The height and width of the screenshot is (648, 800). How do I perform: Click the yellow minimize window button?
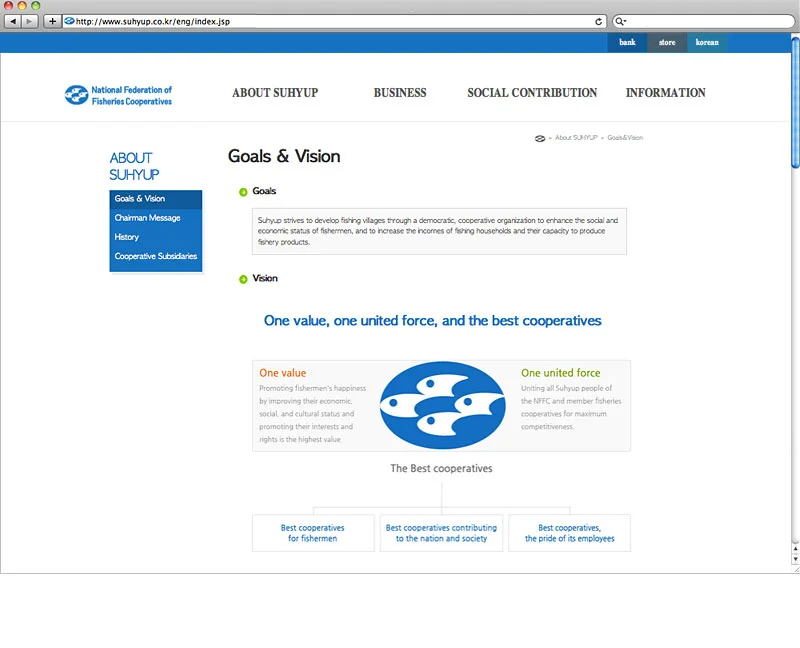tap(22, 6)
